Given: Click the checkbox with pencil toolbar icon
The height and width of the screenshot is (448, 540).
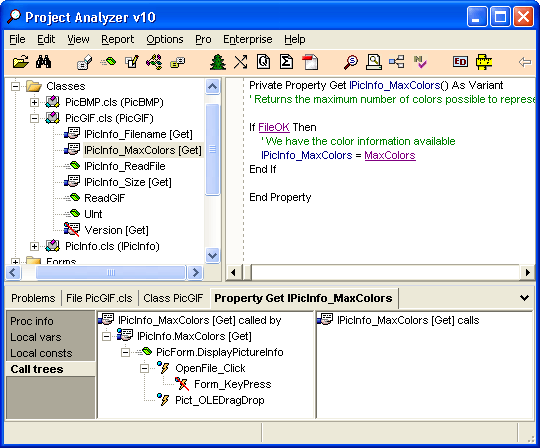Looking at the screenshot, I should coord(132,62).
